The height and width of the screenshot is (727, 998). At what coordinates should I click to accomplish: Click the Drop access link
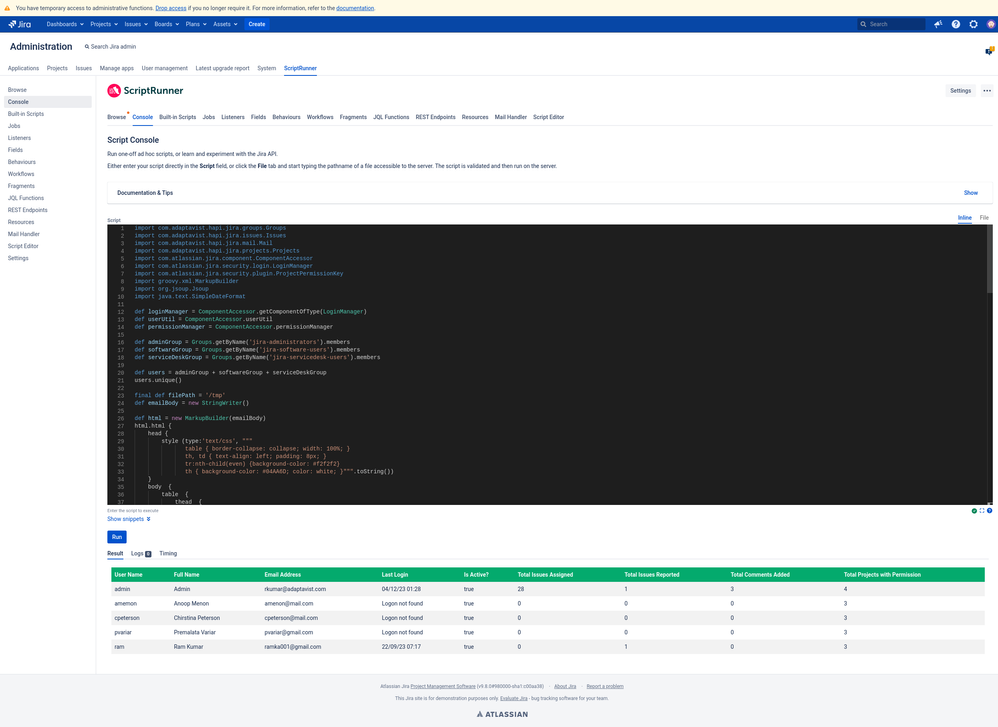click(x=171, y=8)
